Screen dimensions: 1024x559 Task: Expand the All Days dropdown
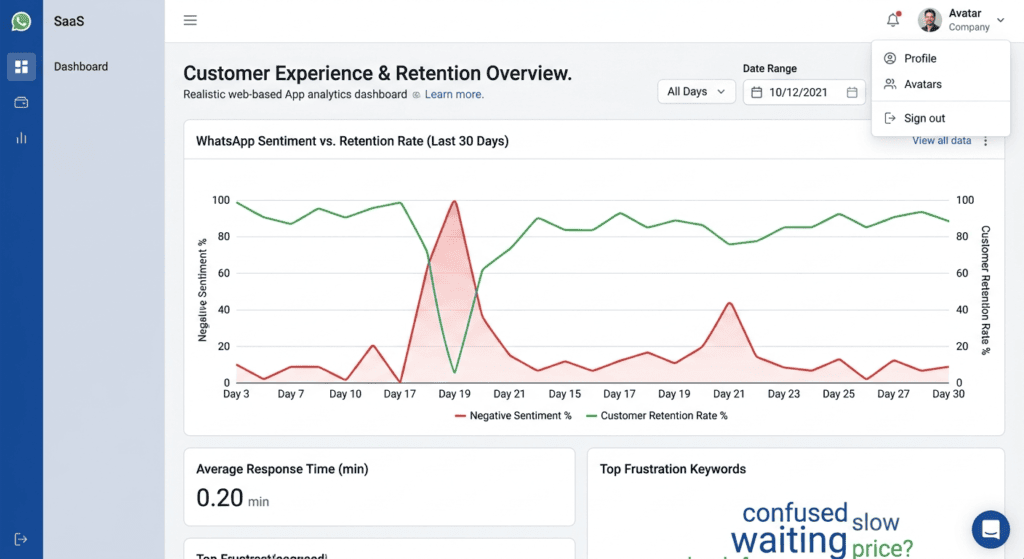696,92
